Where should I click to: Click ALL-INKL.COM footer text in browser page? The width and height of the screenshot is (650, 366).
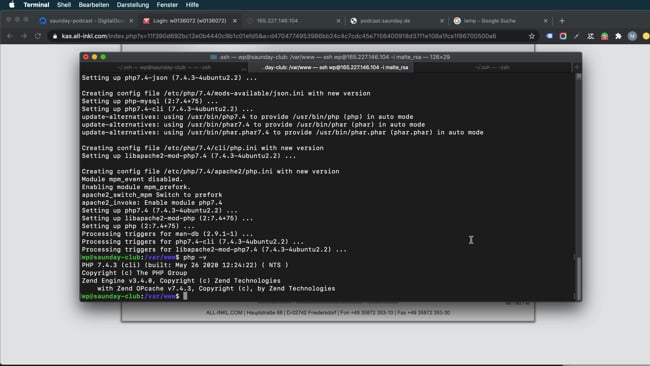tap(327, 313)
